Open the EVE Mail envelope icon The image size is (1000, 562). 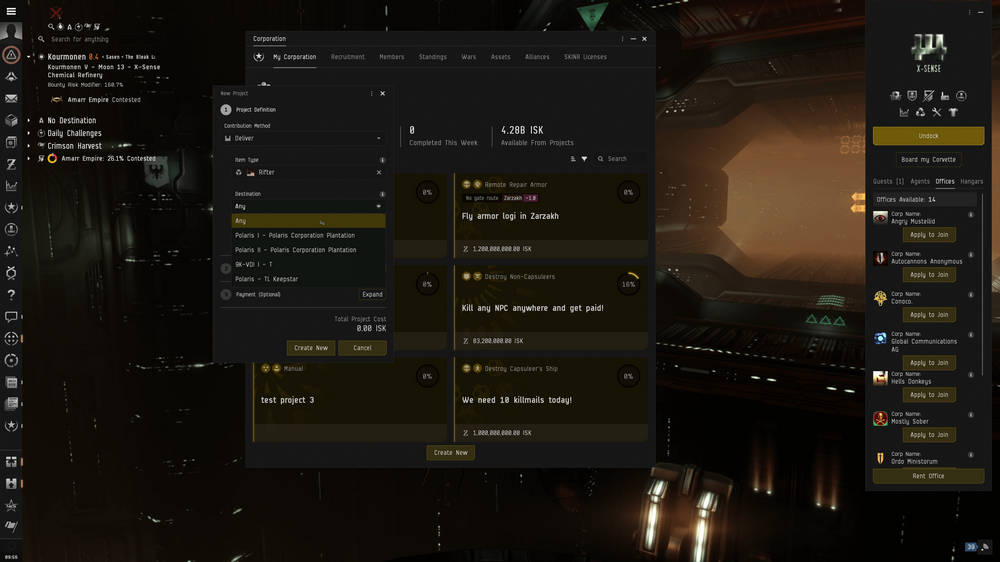pos(11,99)
